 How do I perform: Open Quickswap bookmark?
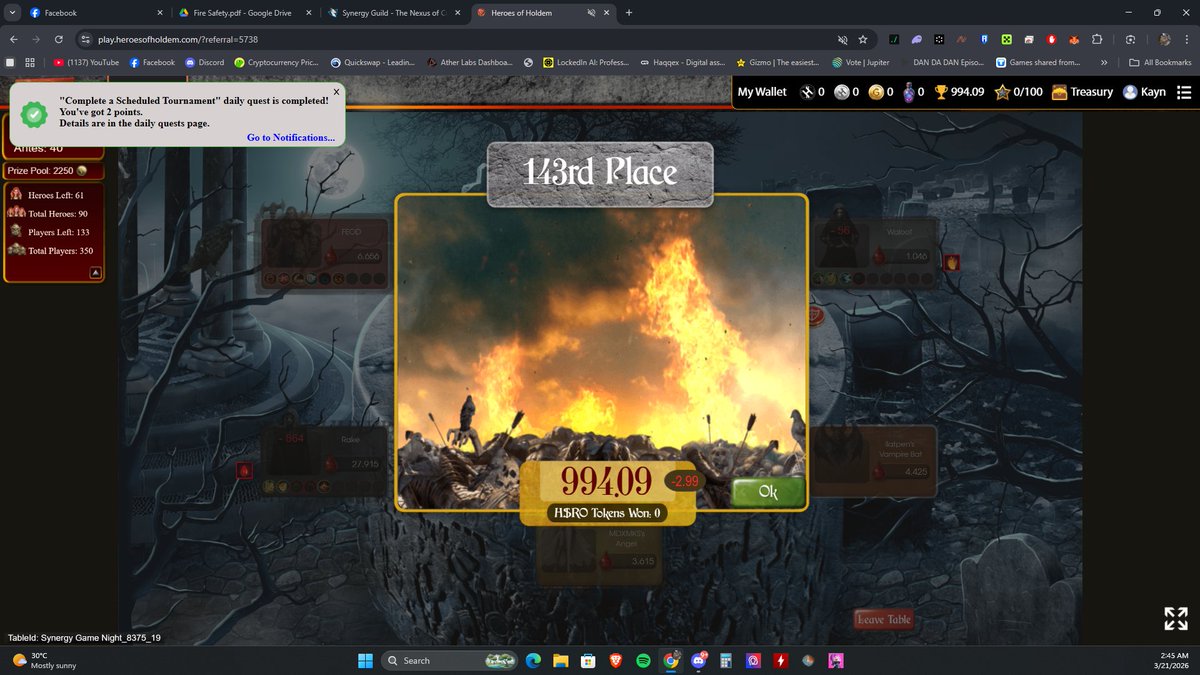pos(371,62)
